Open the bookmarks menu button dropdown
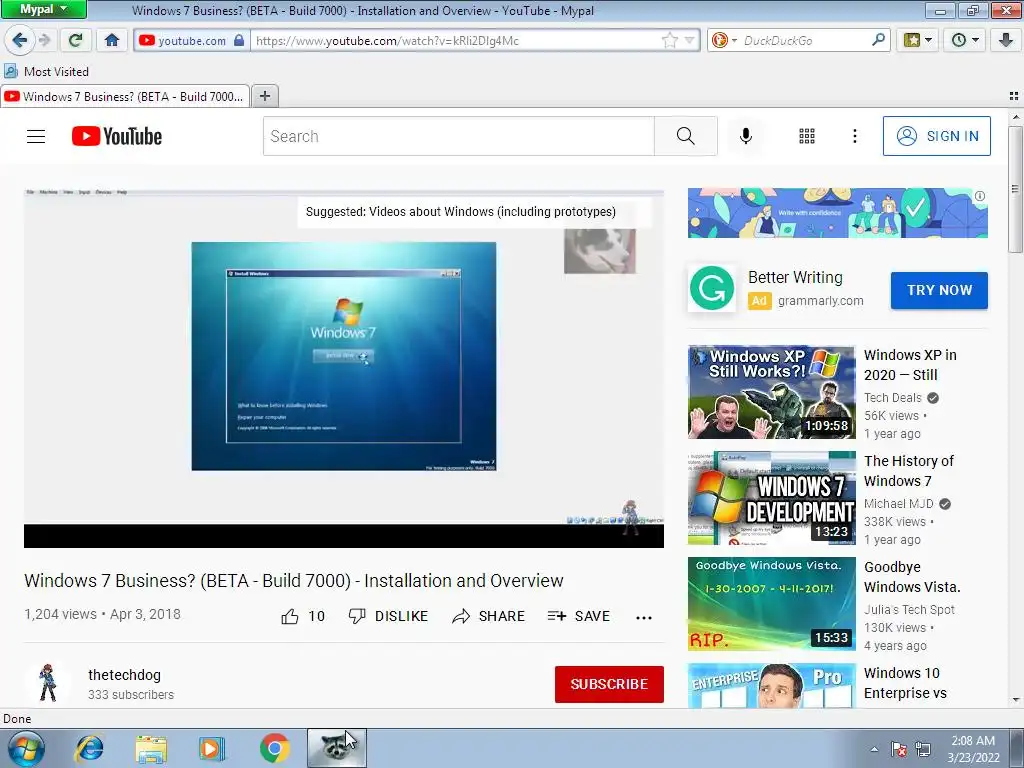 coord(918,40)
